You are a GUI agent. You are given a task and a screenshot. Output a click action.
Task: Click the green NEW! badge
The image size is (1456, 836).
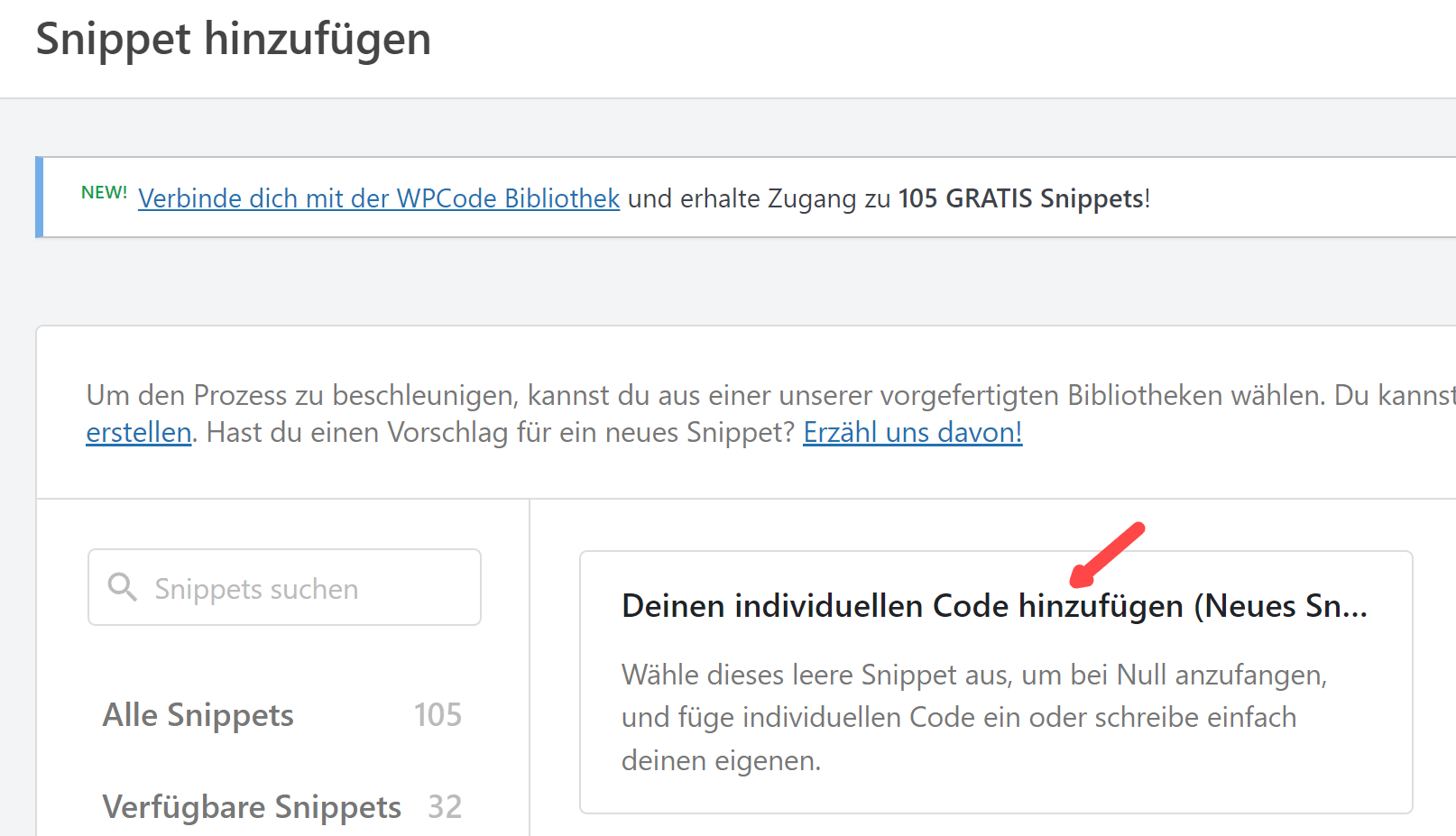(x=104, y=192)
